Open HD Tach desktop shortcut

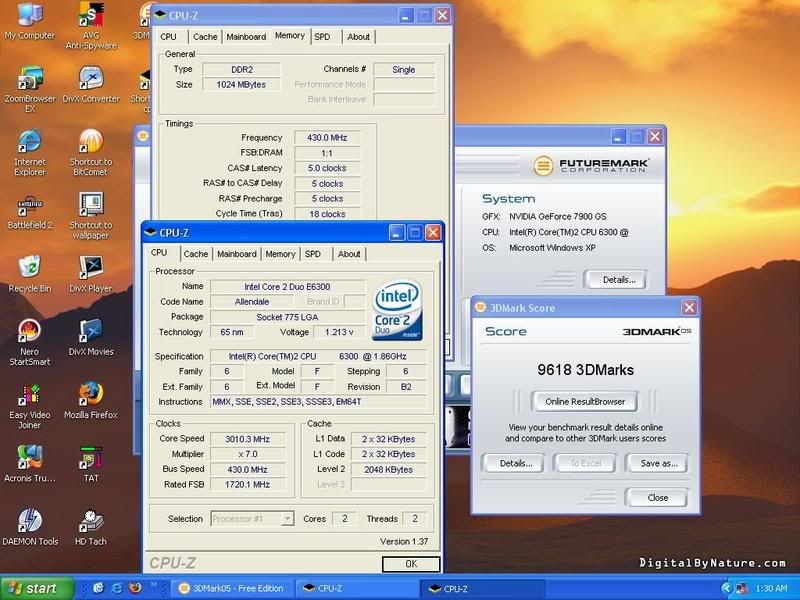click(90, 521)
